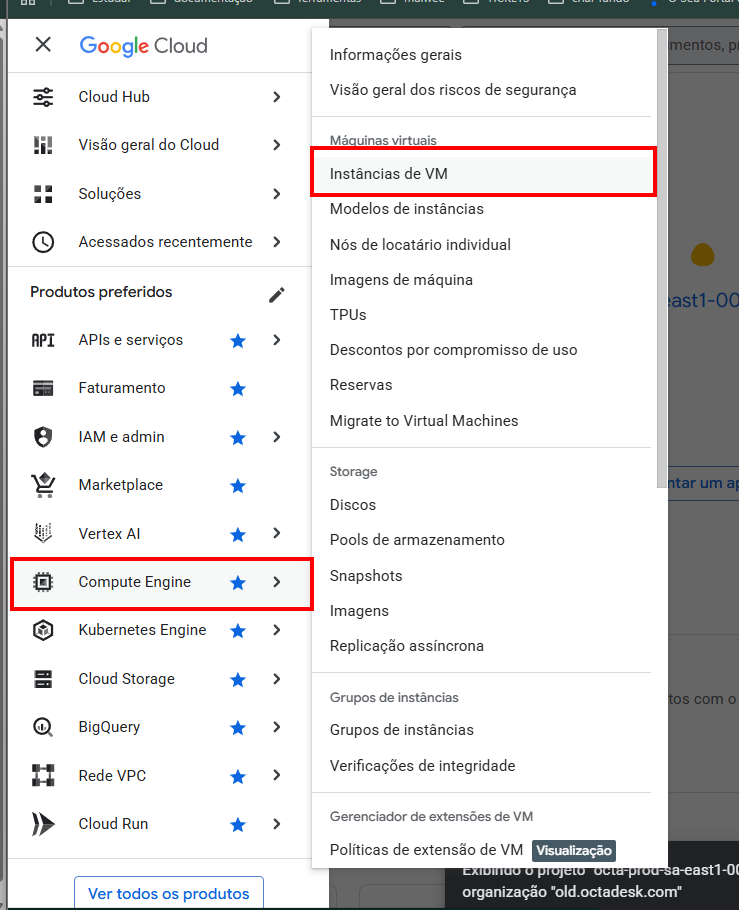Image resolution: width=739 pixels, height=910 pixels.
Task: Open Instâncias de VM menu item
Action: pos(389,174)
